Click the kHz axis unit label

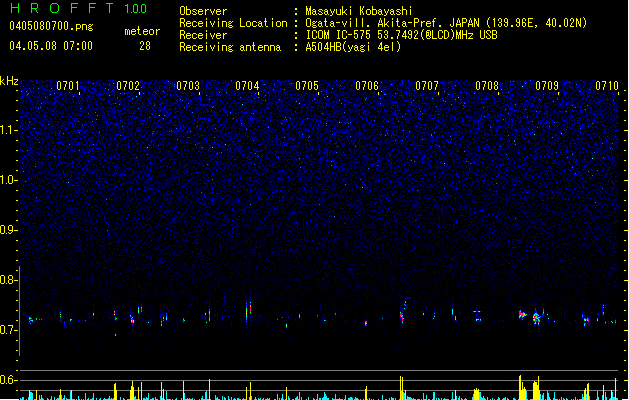9,81
